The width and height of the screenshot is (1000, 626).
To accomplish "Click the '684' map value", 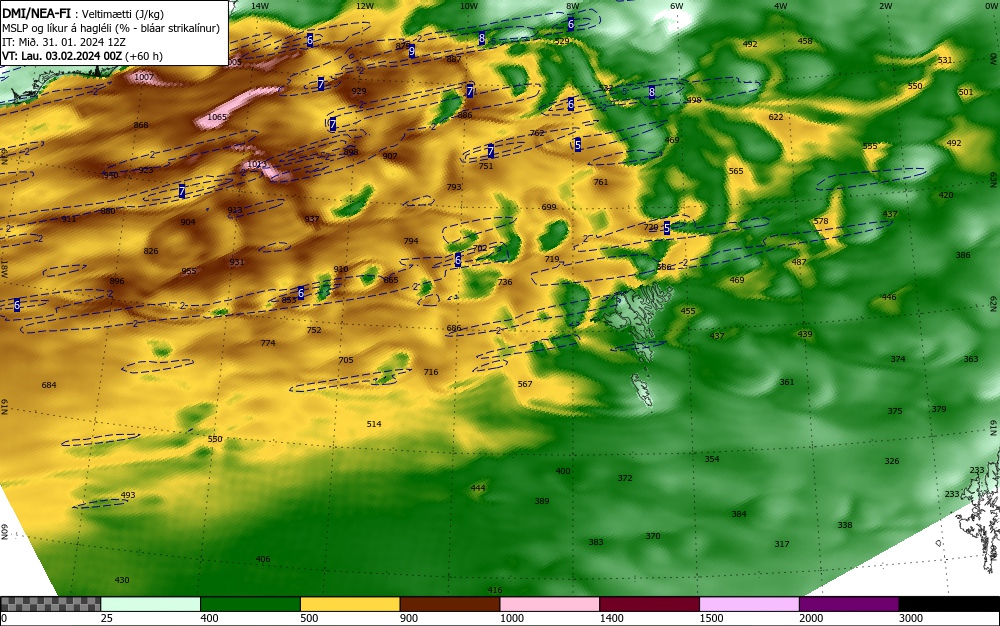I will [x=49, y=385].
